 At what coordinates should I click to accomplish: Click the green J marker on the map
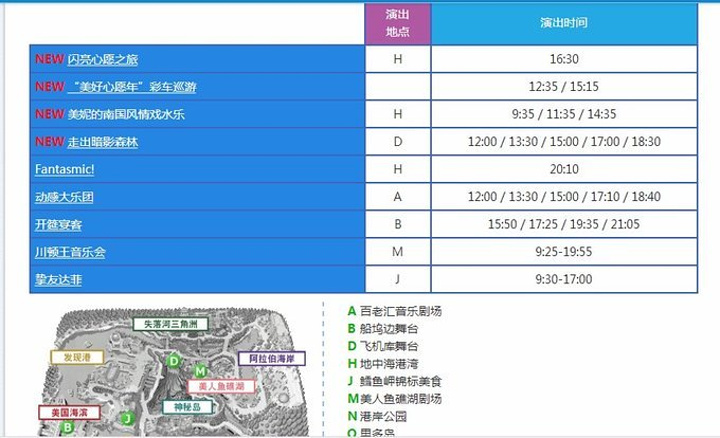[x=127, y=417]
